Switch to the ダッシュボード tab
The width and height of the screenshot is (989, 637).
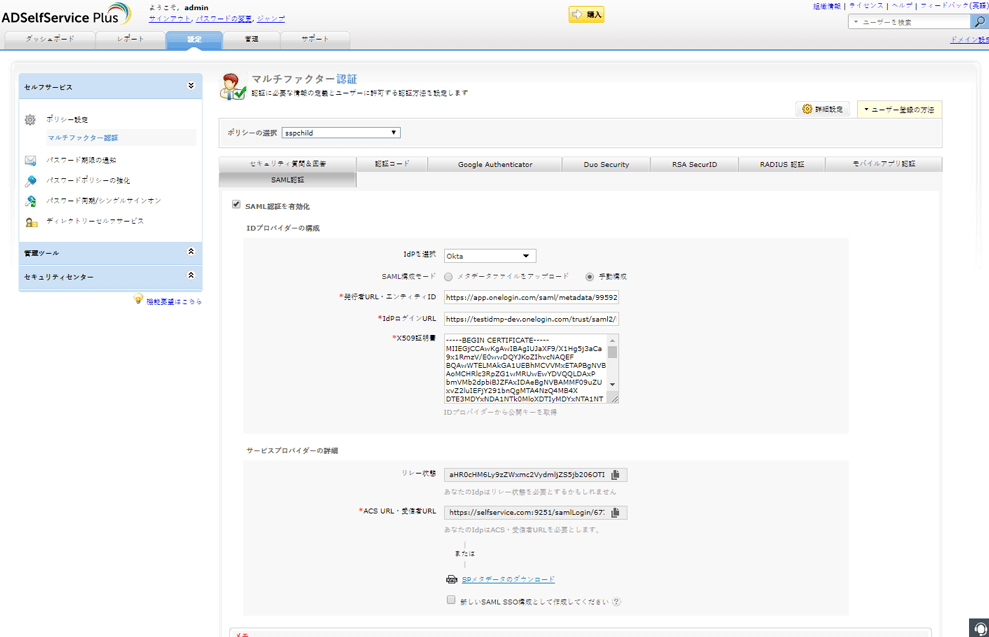pos(50,39)
